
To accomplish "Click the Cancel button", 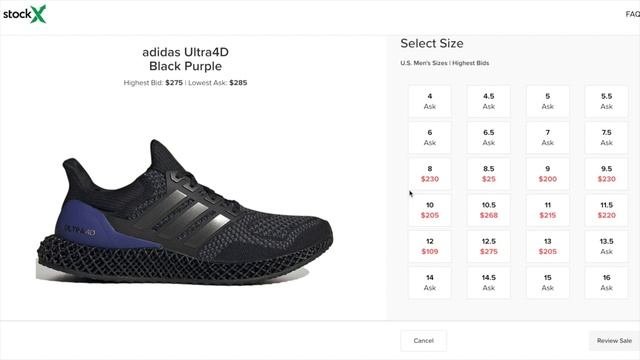I will point(424,340).
